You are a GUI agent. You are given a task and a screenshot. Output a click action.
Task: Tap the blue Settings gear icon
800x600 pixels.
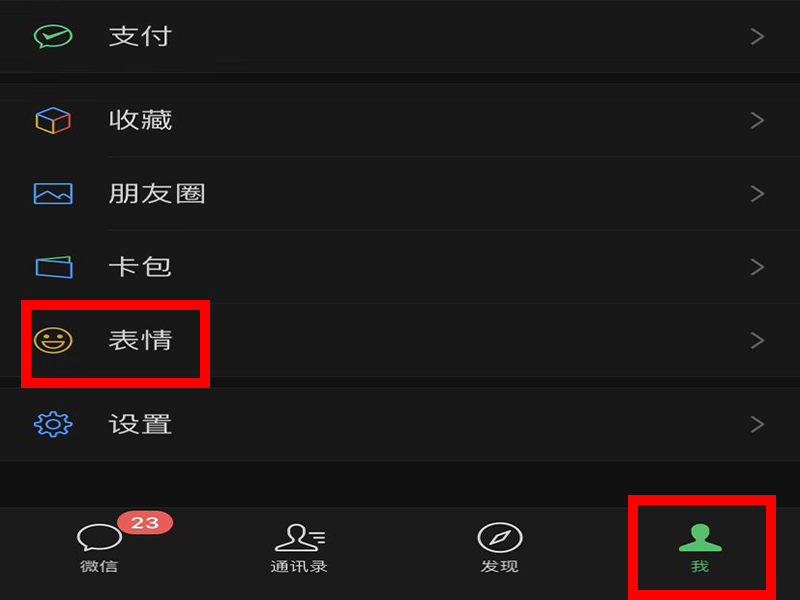click(x=53, y=424)
